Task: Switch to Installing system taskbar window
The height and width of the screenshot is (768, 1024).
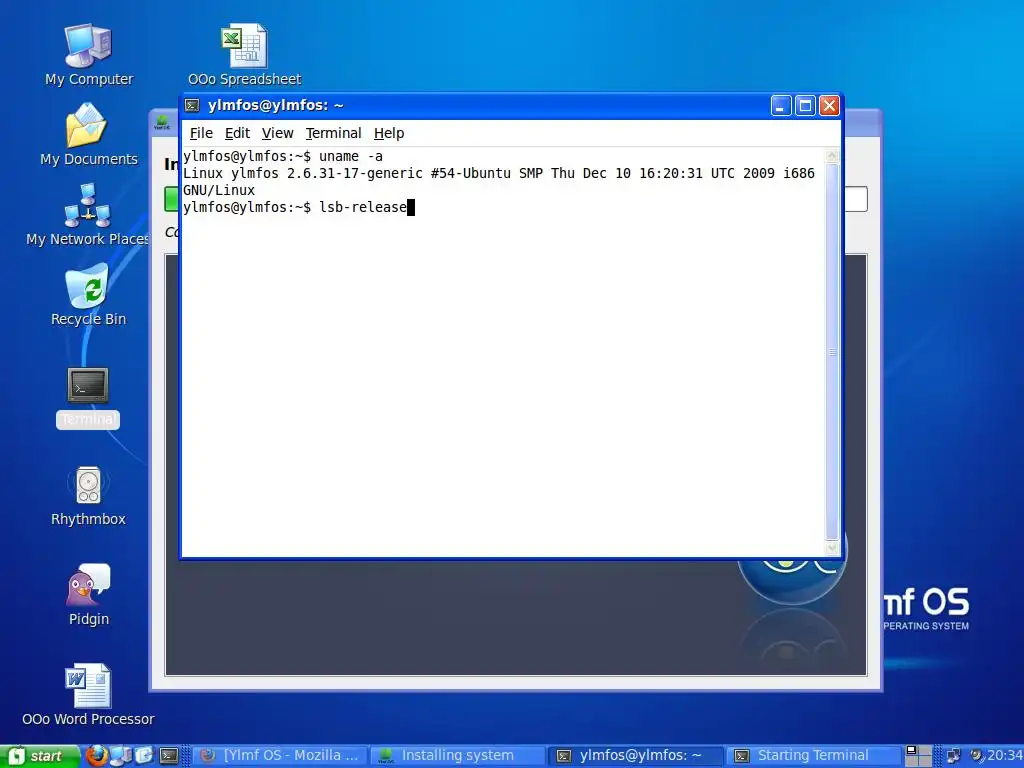Action: (458, 756)
